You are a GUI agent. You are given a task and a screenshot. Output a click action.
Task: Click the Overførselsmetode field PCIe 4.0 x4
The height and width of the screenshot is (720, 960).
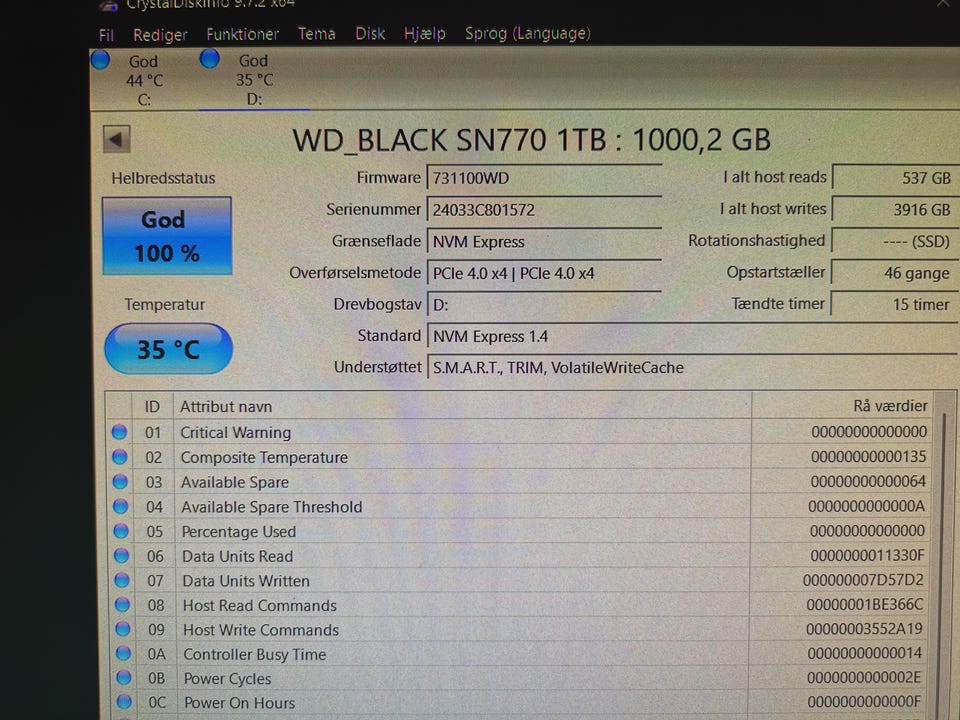pyautogui.click(x=544, y=273)
